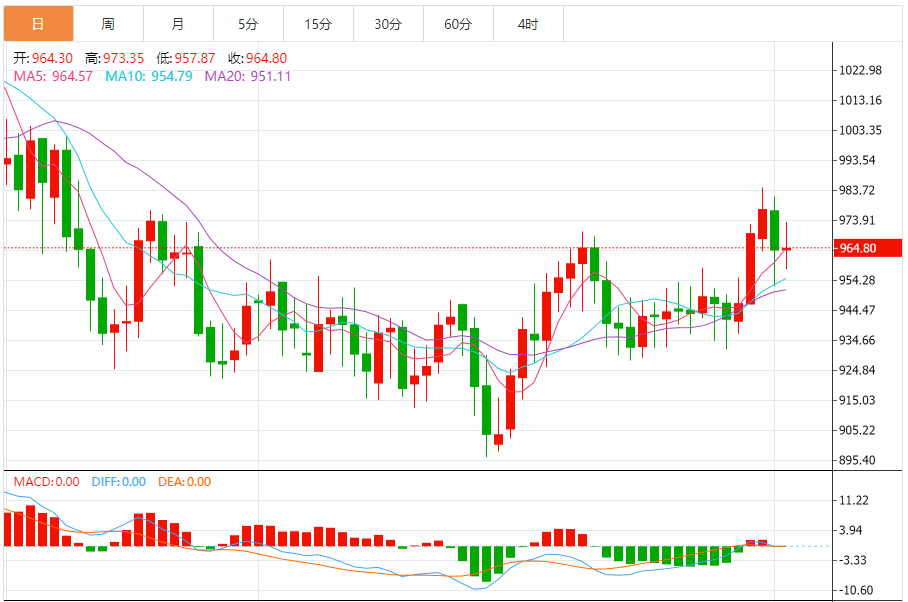Click the -3.33 MACD axis label
Screen dimensions: 908x602
click(852, 560)
